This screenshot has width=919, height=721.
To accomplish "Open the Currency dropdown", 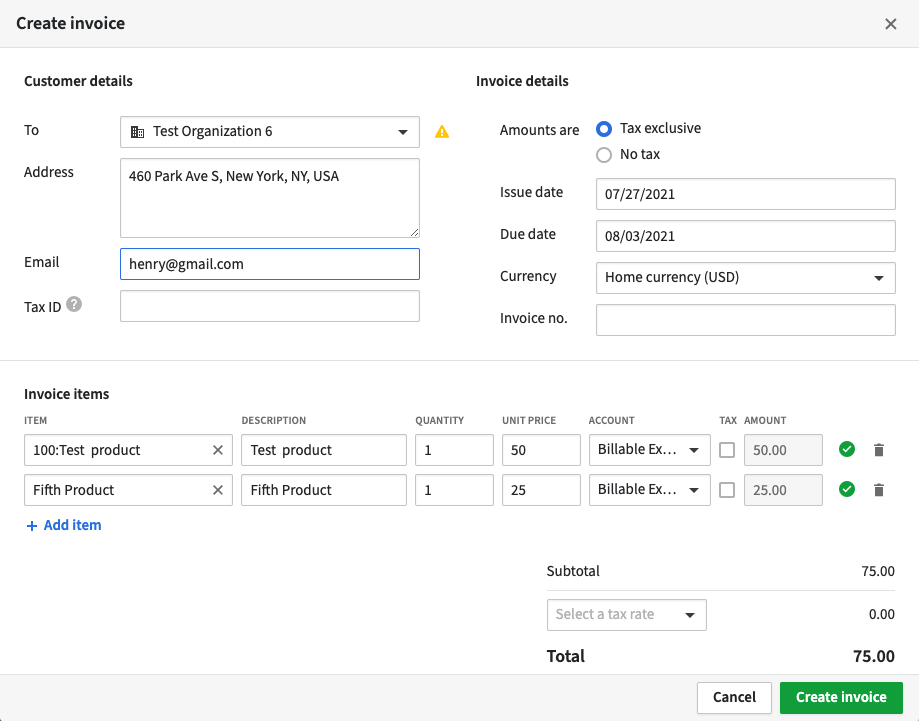I will (745, 277).
